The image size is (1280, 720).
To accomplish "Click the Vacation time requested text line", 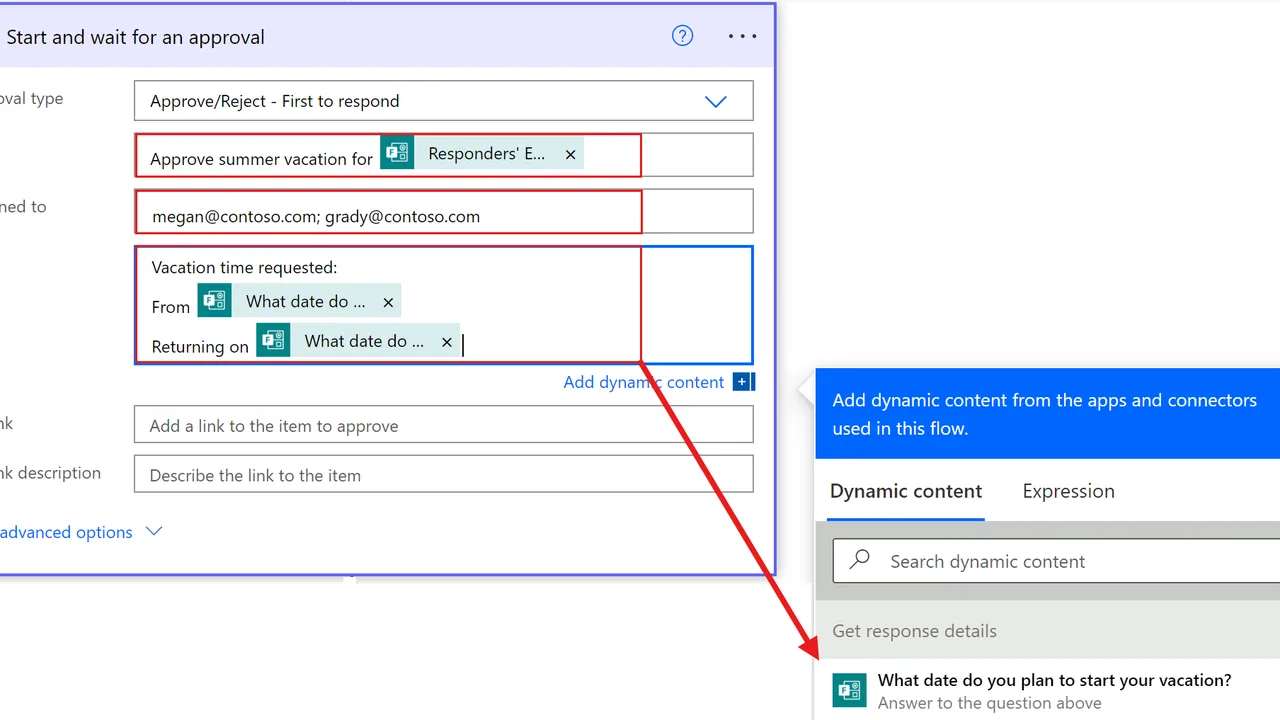I will 245,267.
